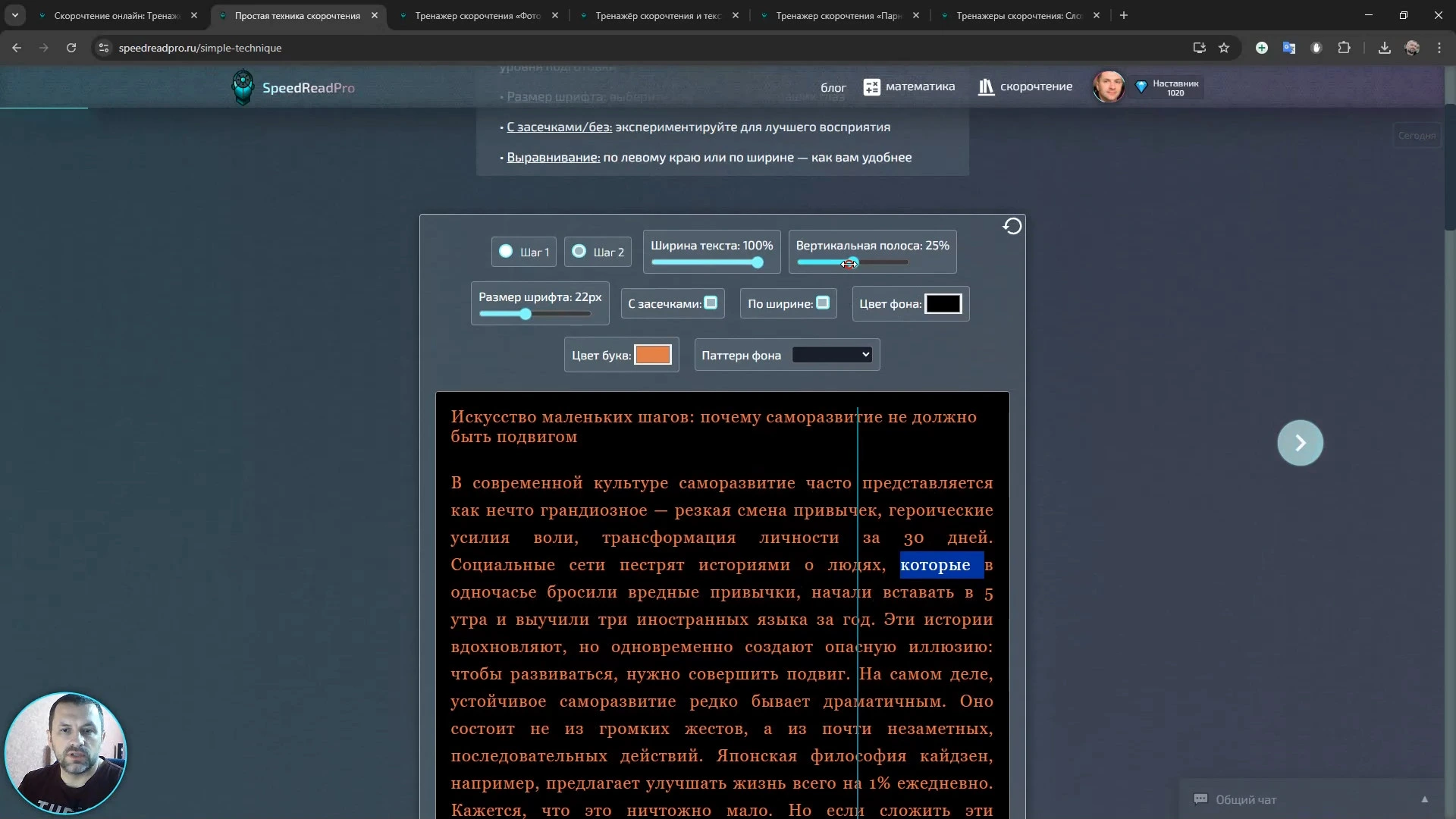Click the green plus extension icon
The height and width of the screenshot is (819, 1456).
pos(1262,48)
